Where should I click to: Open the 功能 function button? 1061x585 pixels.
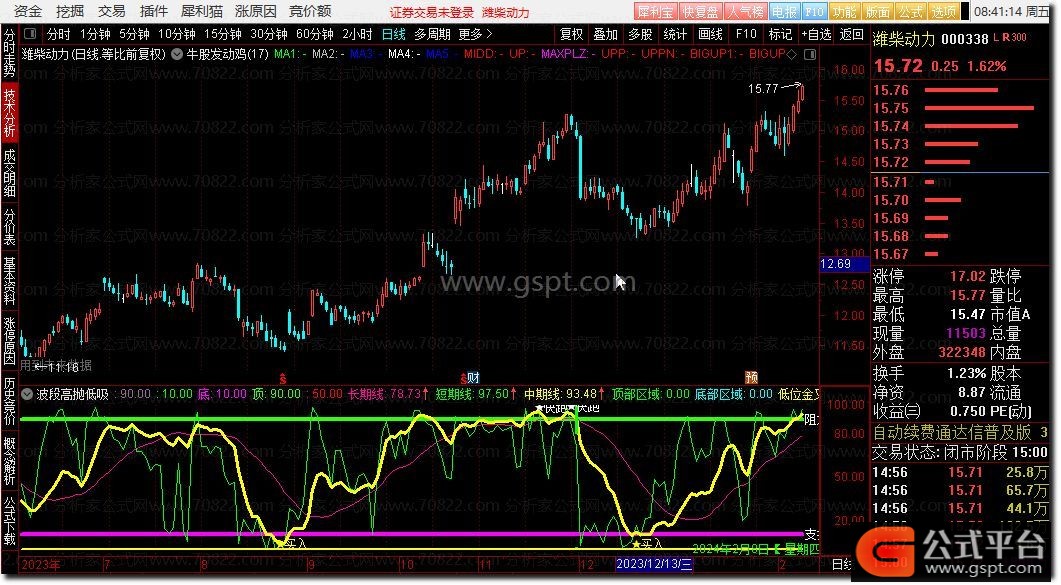pos(844,11)
